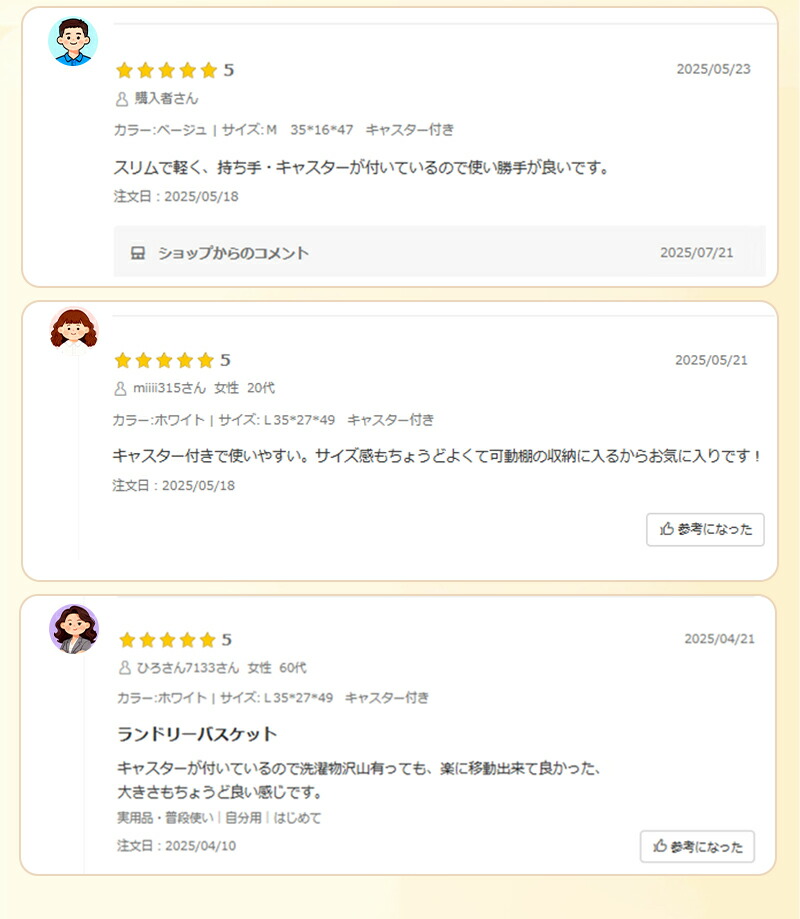Click the purple-background avatar on ひろさん7133 review

coord(74,629)
